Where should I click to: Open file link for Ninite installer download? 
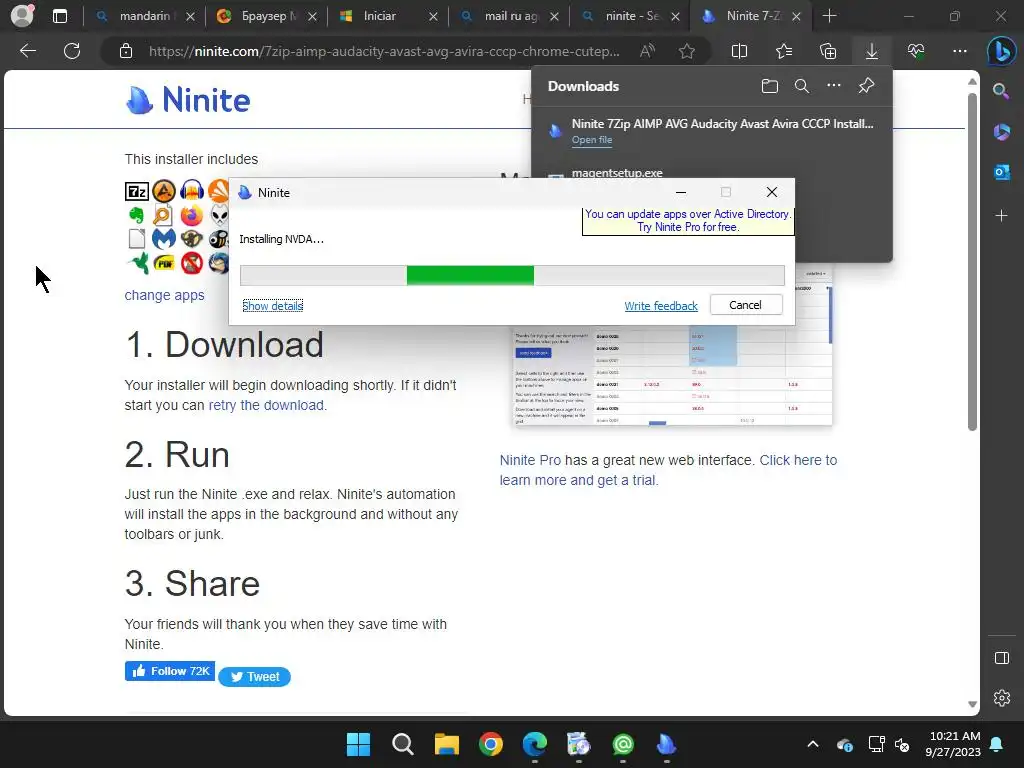click(x=592, y=140)
